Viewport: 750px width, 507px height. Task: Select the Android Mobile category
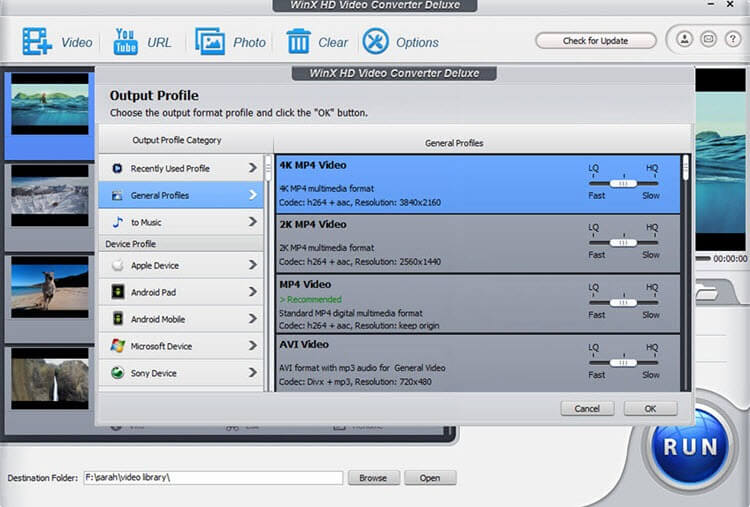pos(181,318)
